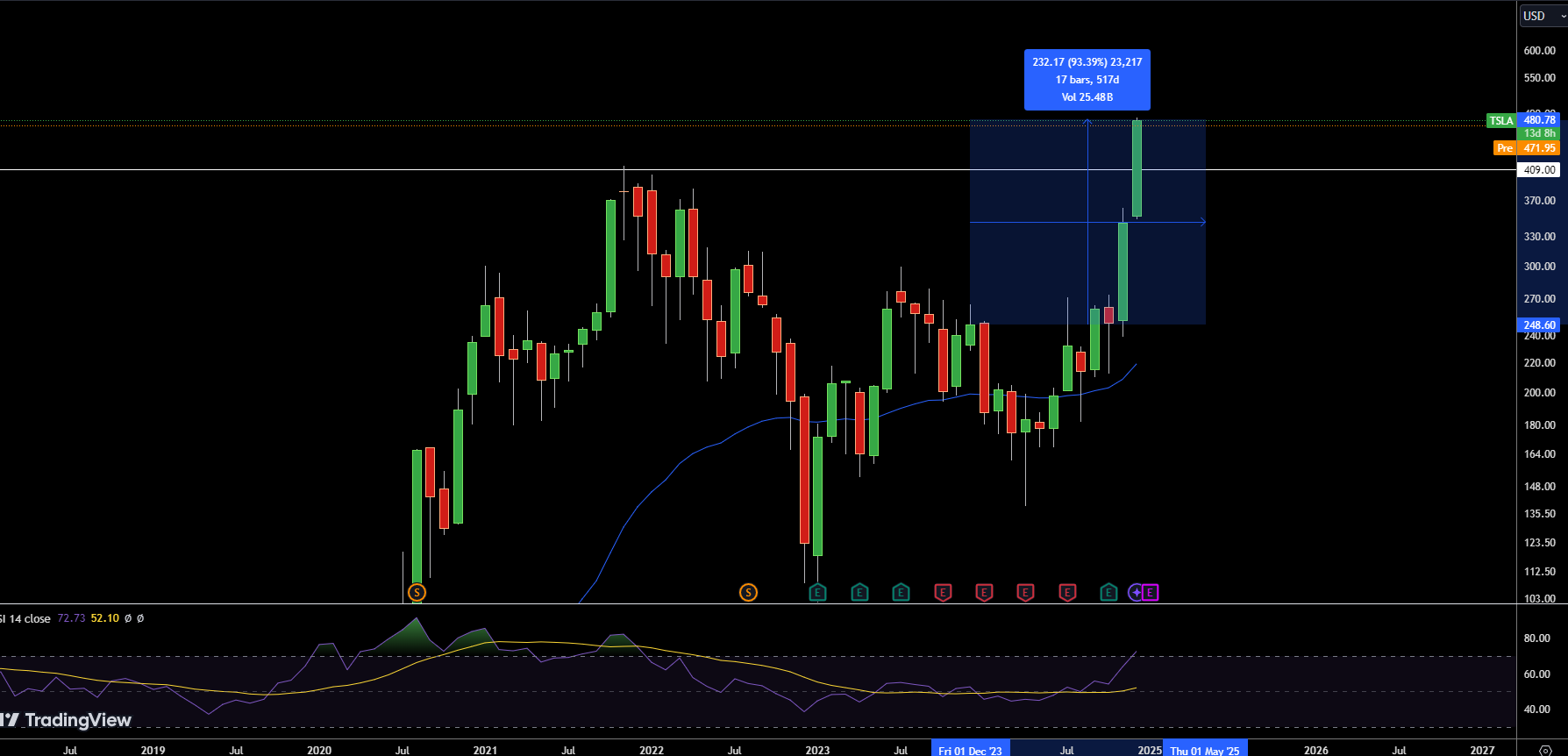Viewport: 1568px width, 756px height.
Task: Open the red earnings marker just after Jul 2023
Action: 943,593
